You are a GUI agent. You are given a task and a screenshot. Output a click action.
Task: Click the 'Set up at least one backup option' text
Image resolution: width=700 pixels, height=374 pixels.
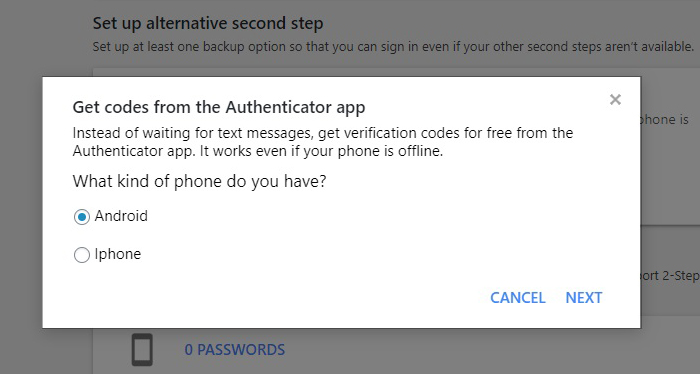coord(393,46)
